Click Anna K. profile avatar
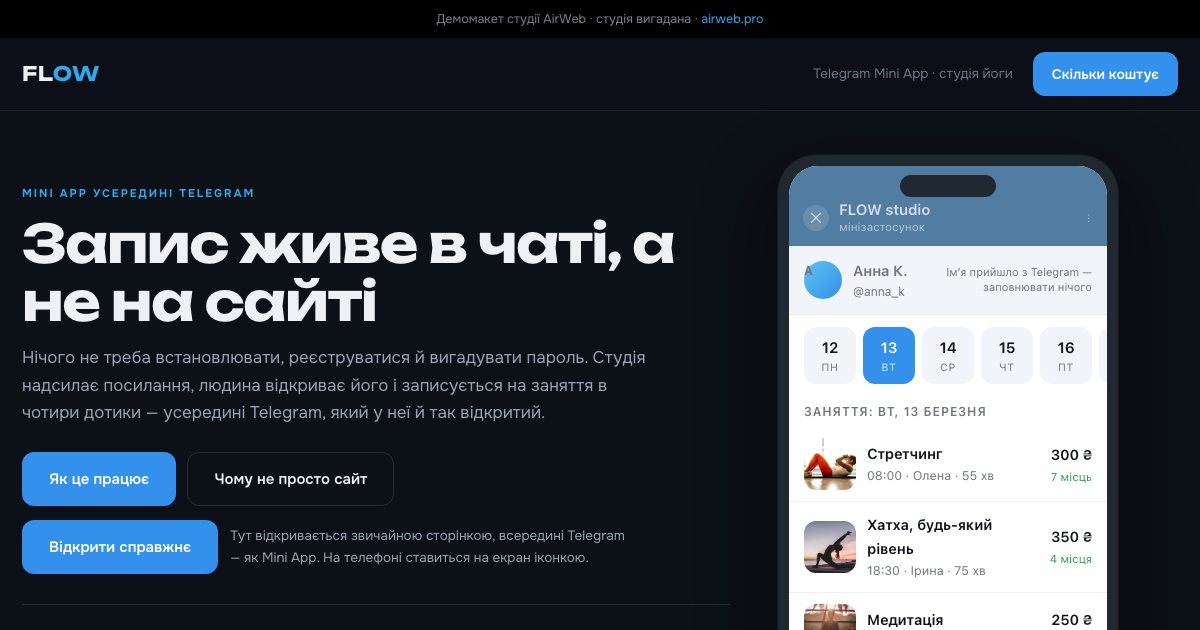 pos(823,280)
